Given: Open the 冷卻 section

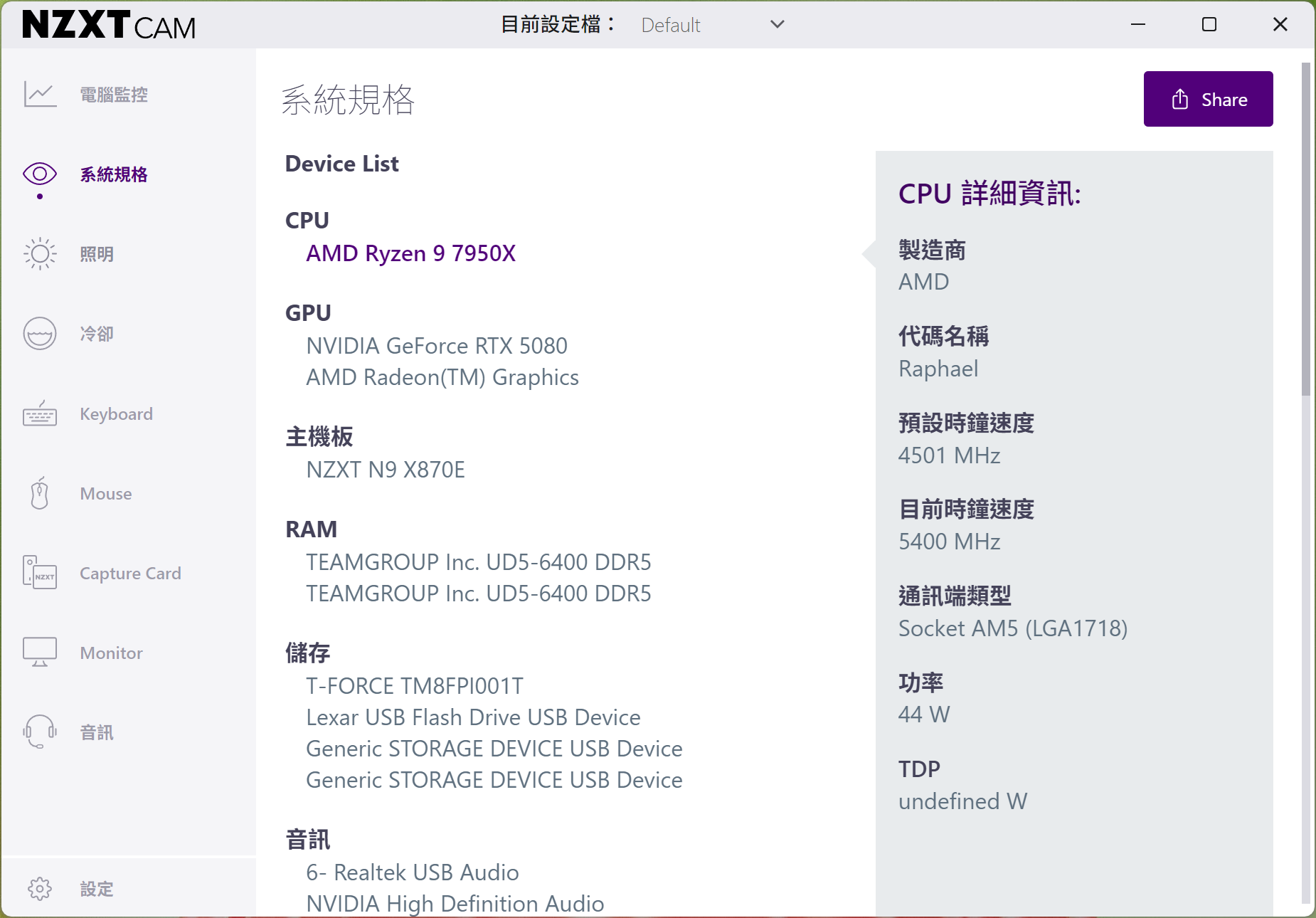Looking at the screenshot, I should click(97, 334).
